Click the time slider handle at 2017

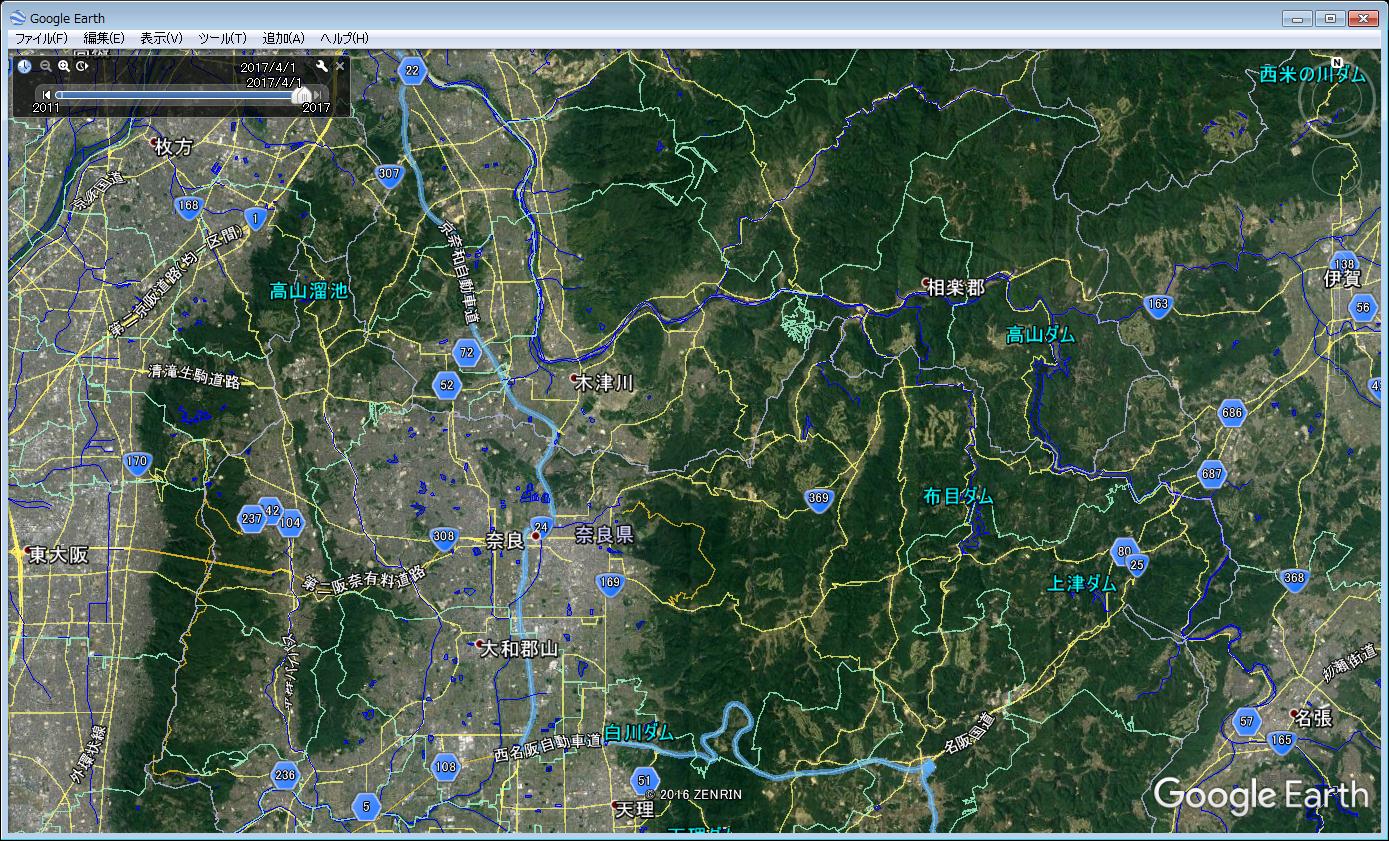click(x=300, y=94)
